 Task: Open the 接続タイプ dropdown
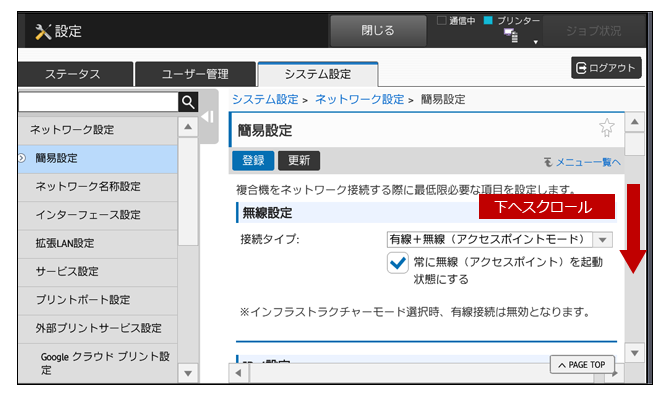pyautogui.click(x=499, y=240)
